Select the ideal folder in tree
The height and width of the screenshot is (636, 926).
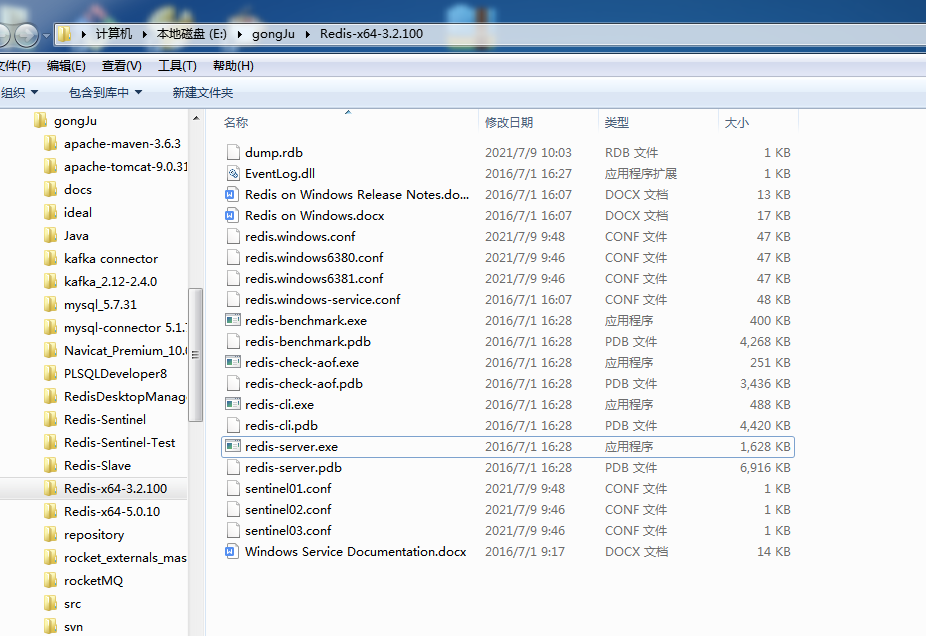77,213
